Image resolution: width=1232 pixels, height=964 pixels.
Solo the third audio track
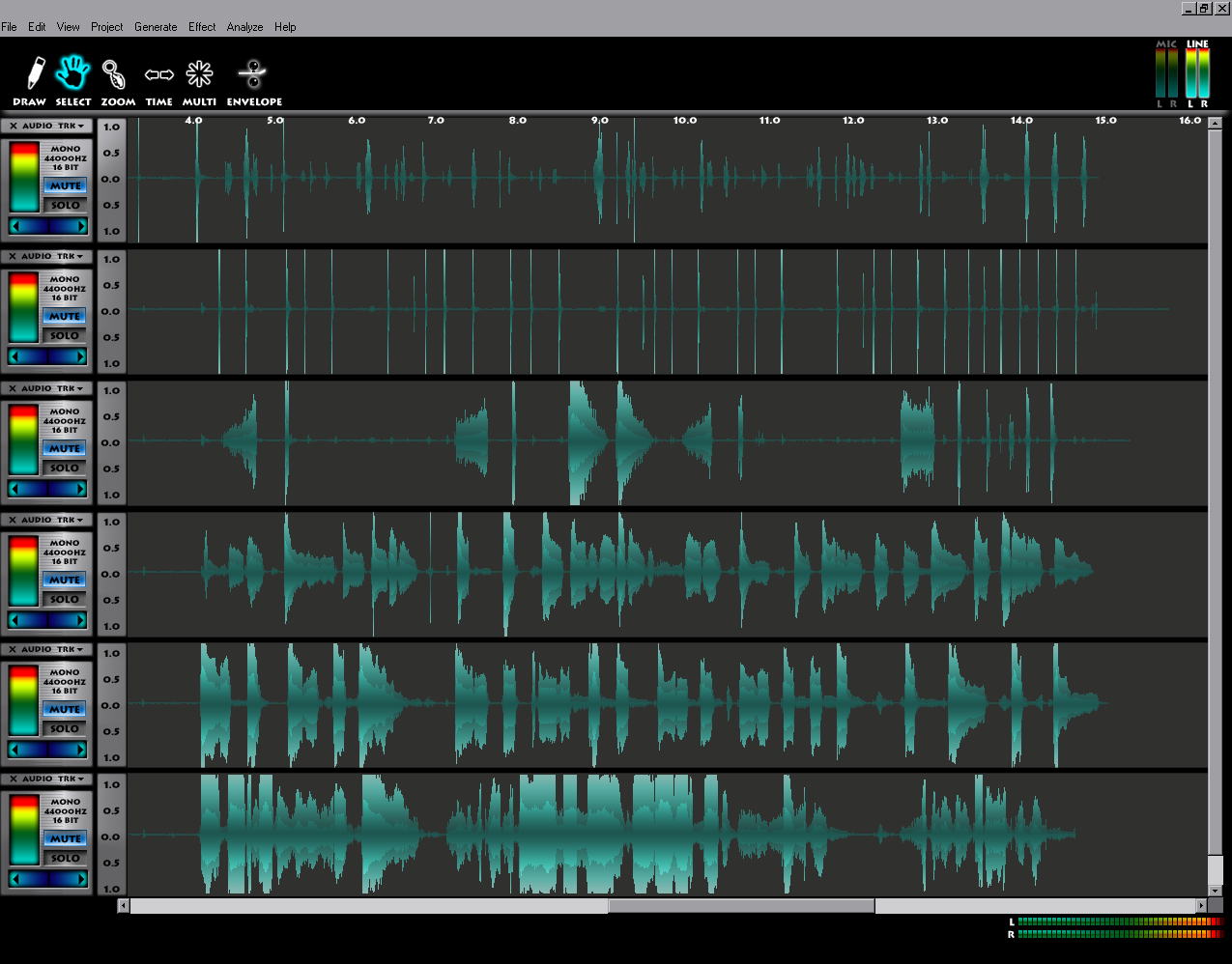(x=66, y=468)
